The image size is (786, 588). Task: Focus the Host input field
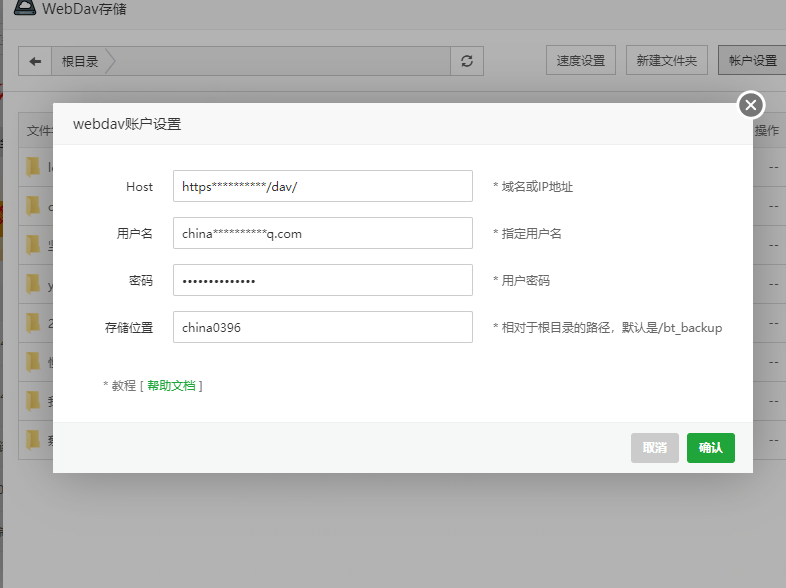click(322, 186)
